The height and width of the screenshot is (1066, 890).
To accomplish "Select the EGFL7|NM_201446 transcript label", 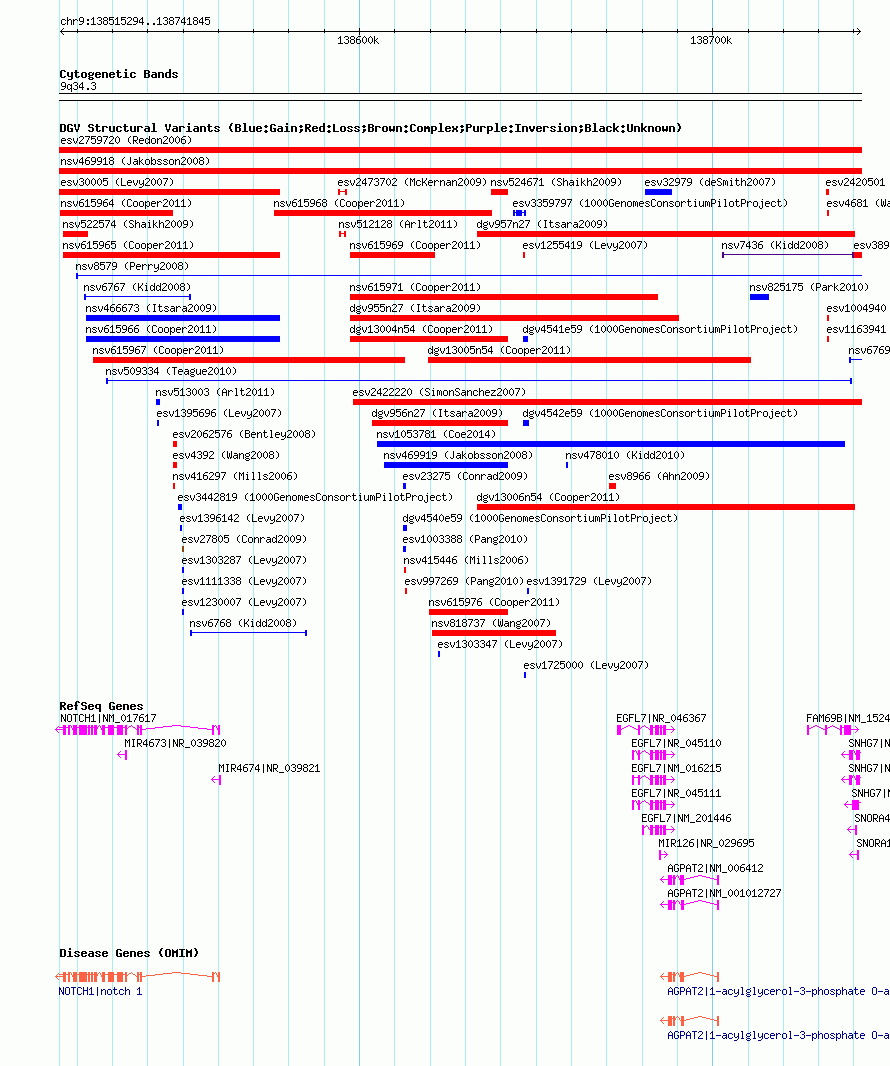I will click(686, 819).
